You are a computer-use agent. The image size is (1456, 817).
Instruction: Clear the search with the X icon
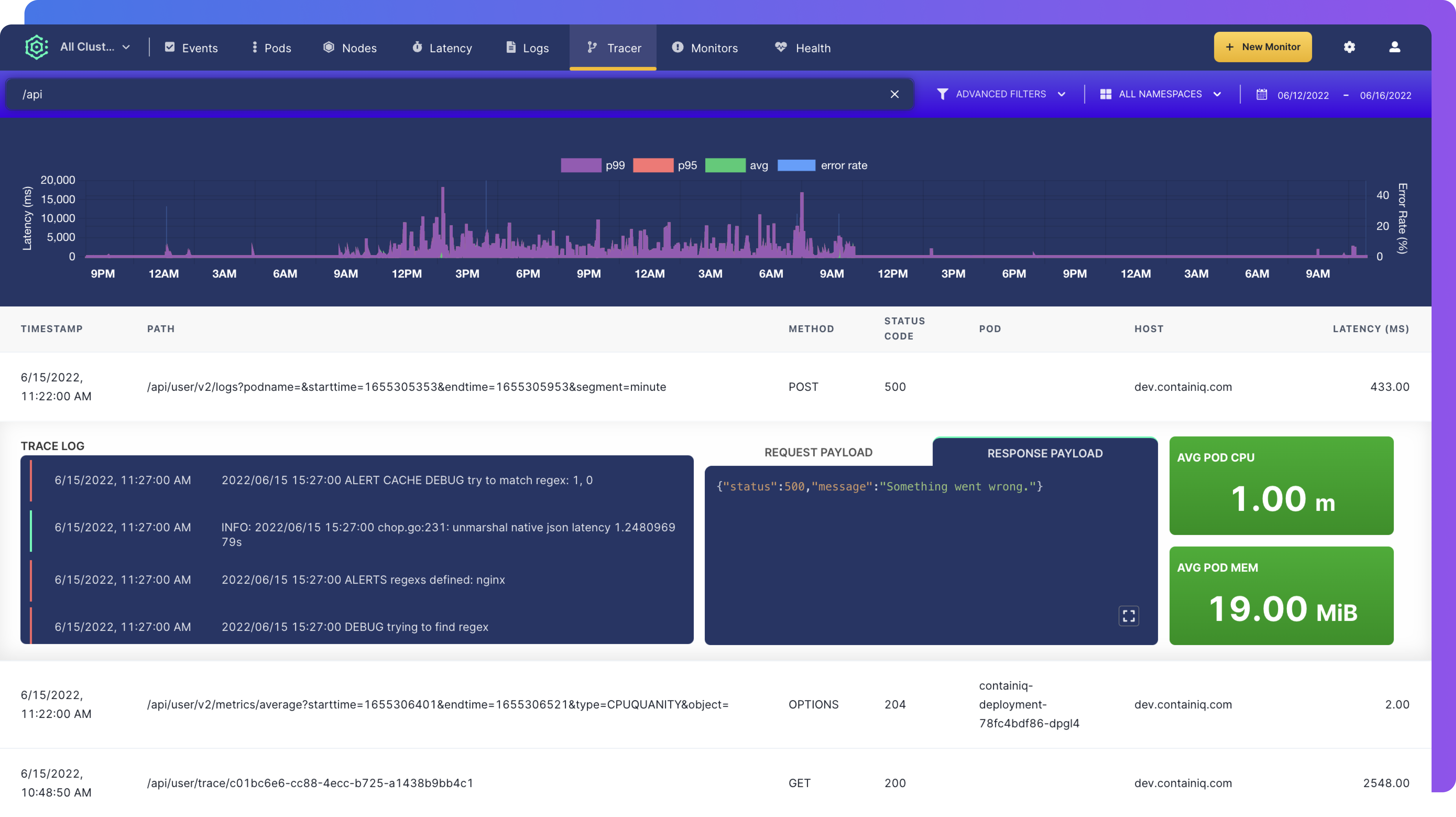pos(895,94)
